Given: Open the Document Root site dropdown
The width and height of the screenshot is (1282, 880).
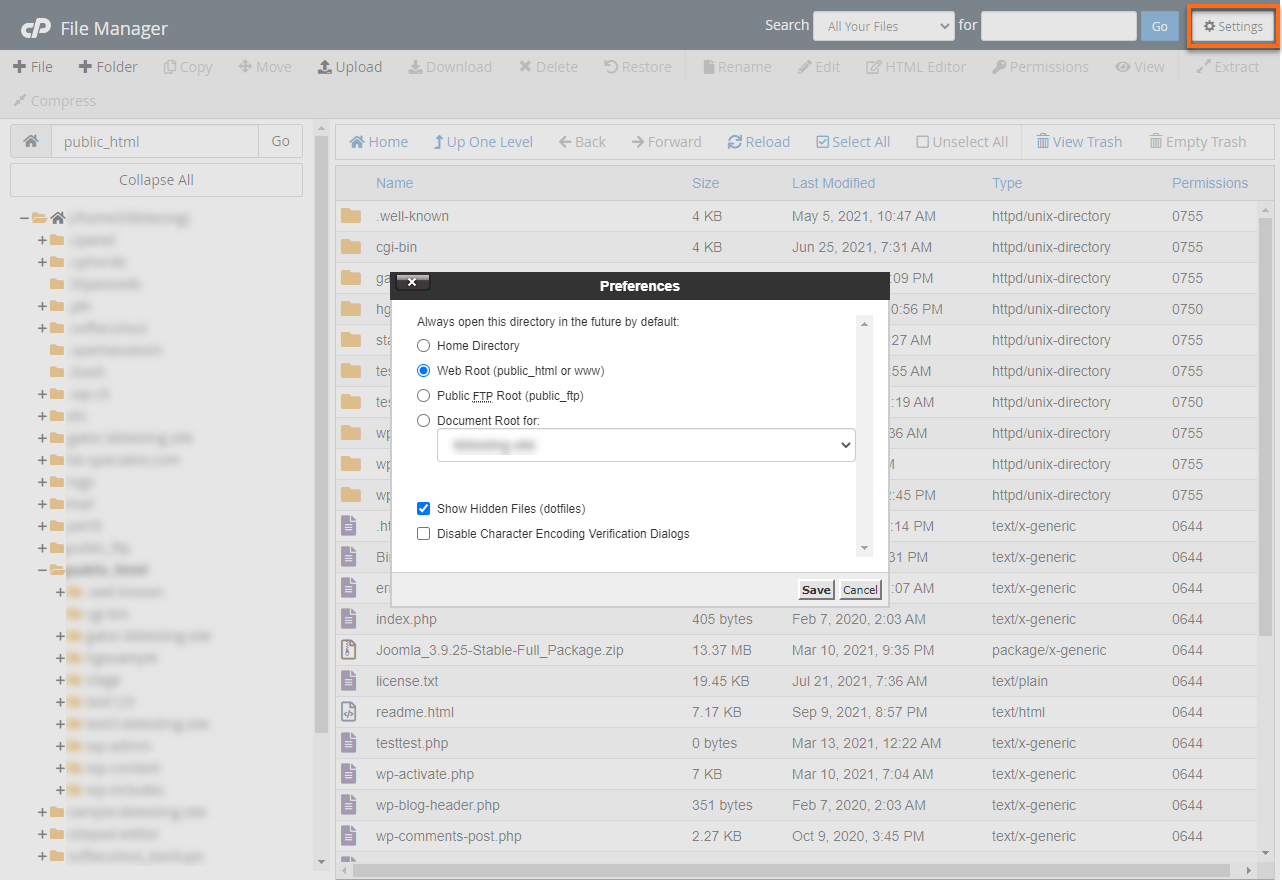Looking at the screenshot, I should (646, 444).
